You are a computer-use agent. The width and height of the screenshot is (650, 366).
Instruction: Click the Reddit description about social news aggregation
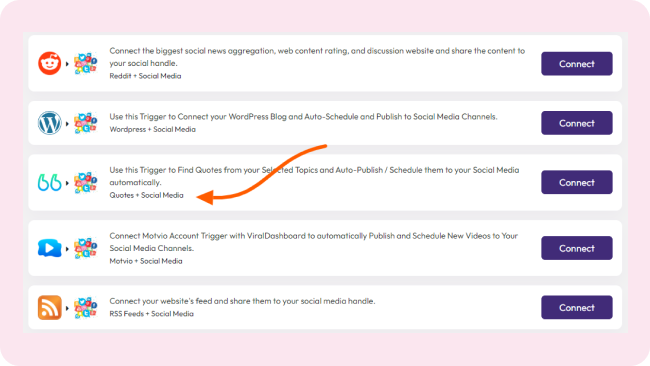pyautogui.click(x=317, y=57)
